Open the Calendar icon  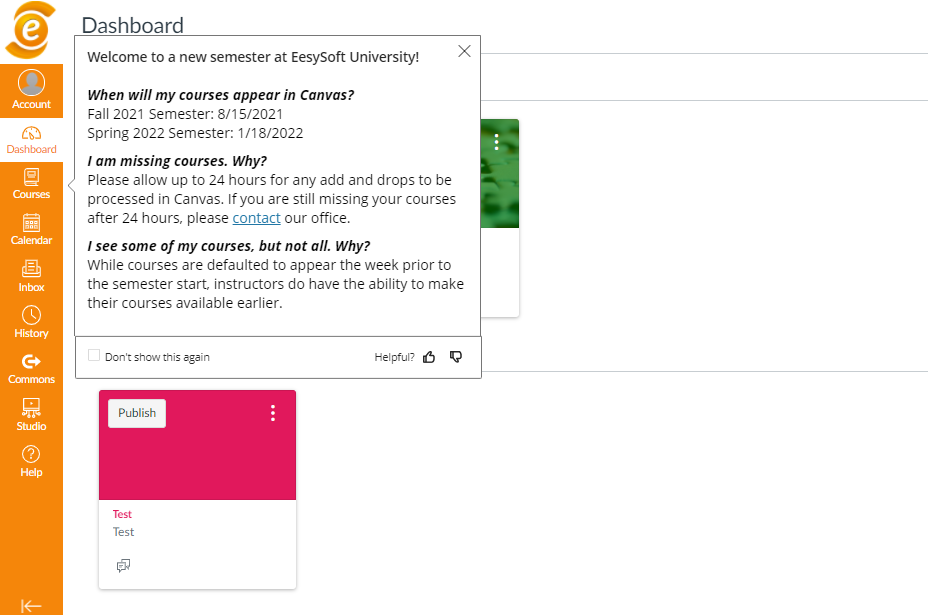[31, 230]
